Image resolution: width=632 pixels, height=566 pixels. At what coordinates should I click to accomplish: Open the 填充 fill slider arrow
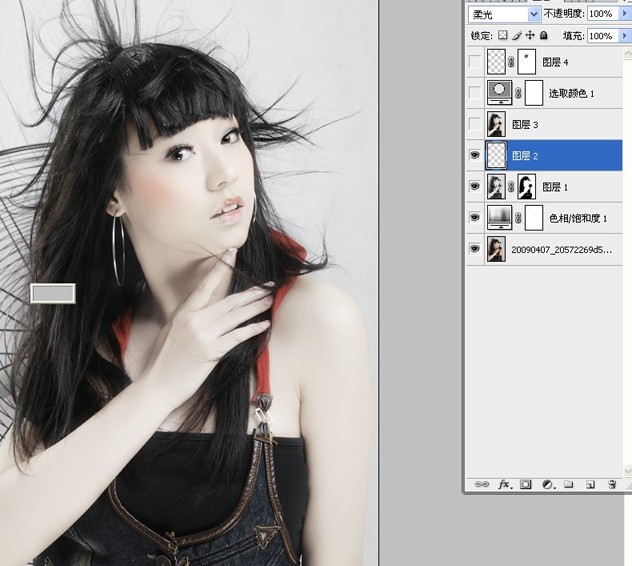coord(624,36)
